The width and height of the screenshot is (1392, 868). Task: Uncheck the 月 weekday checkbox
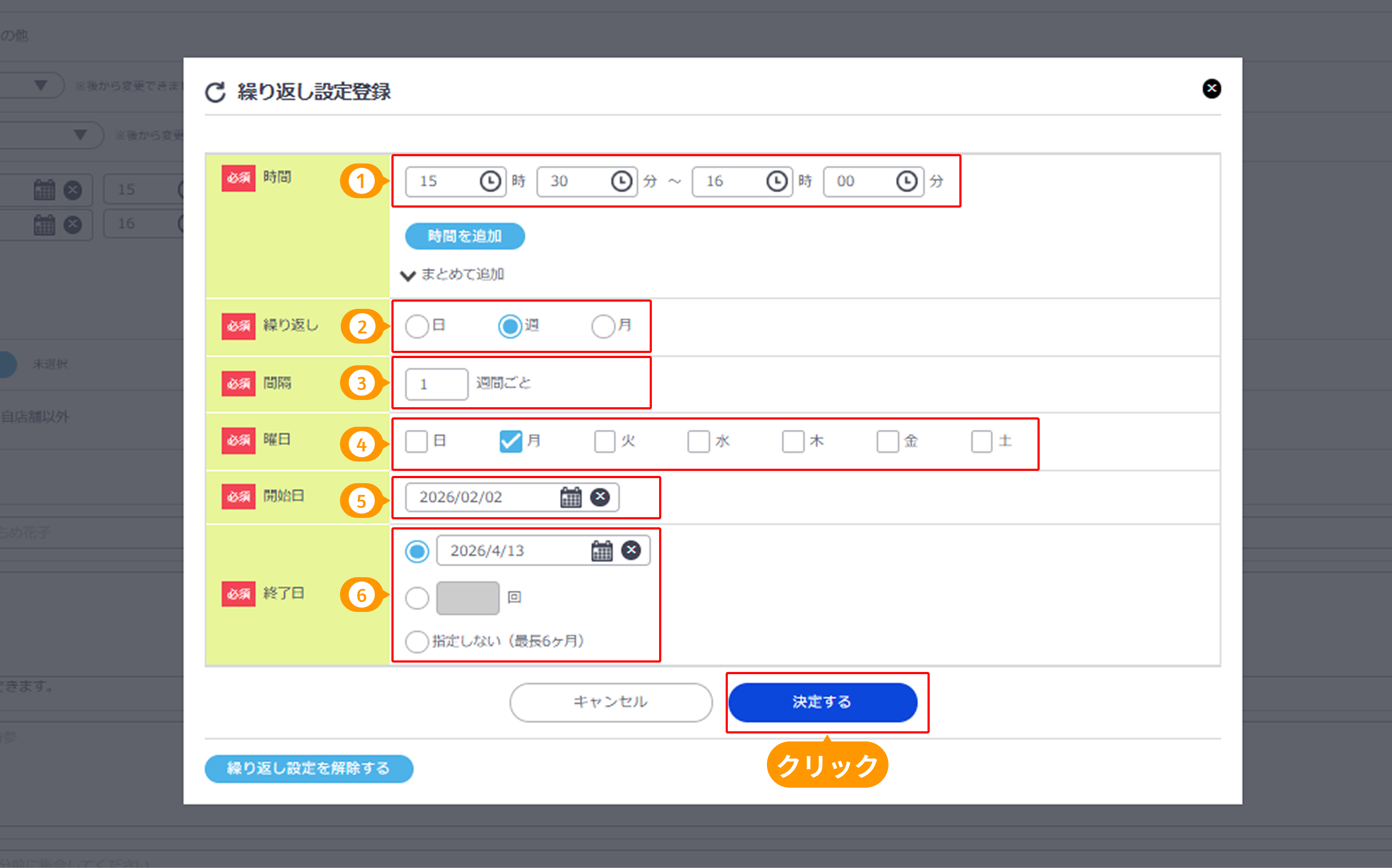pyautogui.click(x=510, y=442)
